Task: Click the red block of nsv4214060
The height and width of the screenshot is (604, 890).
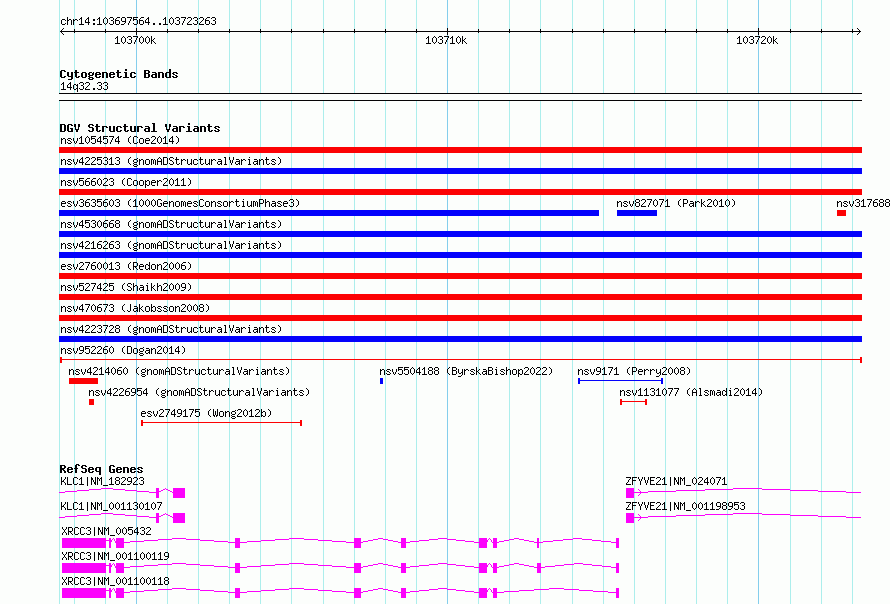Action: (83, 381)
